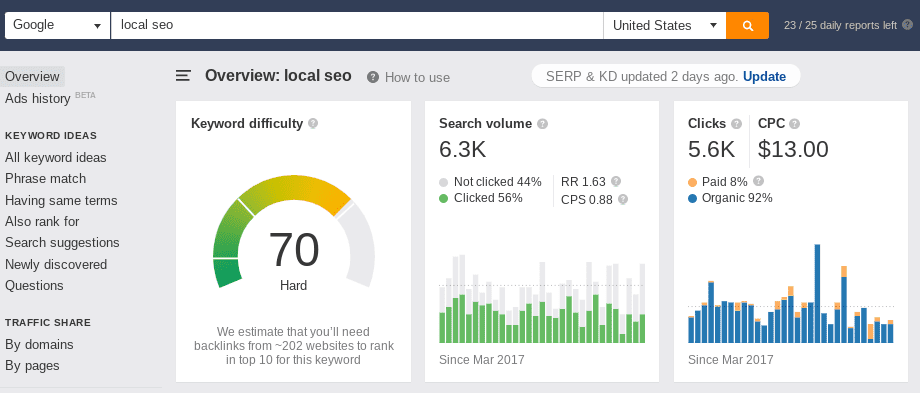This screenshot has height=393, width=920.
Task: Click the orange search button
Action: (747, 25)
